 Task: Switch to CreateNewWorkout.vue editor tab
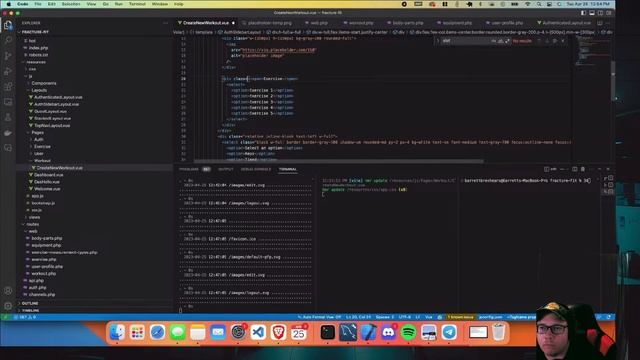tap(206, 23)
